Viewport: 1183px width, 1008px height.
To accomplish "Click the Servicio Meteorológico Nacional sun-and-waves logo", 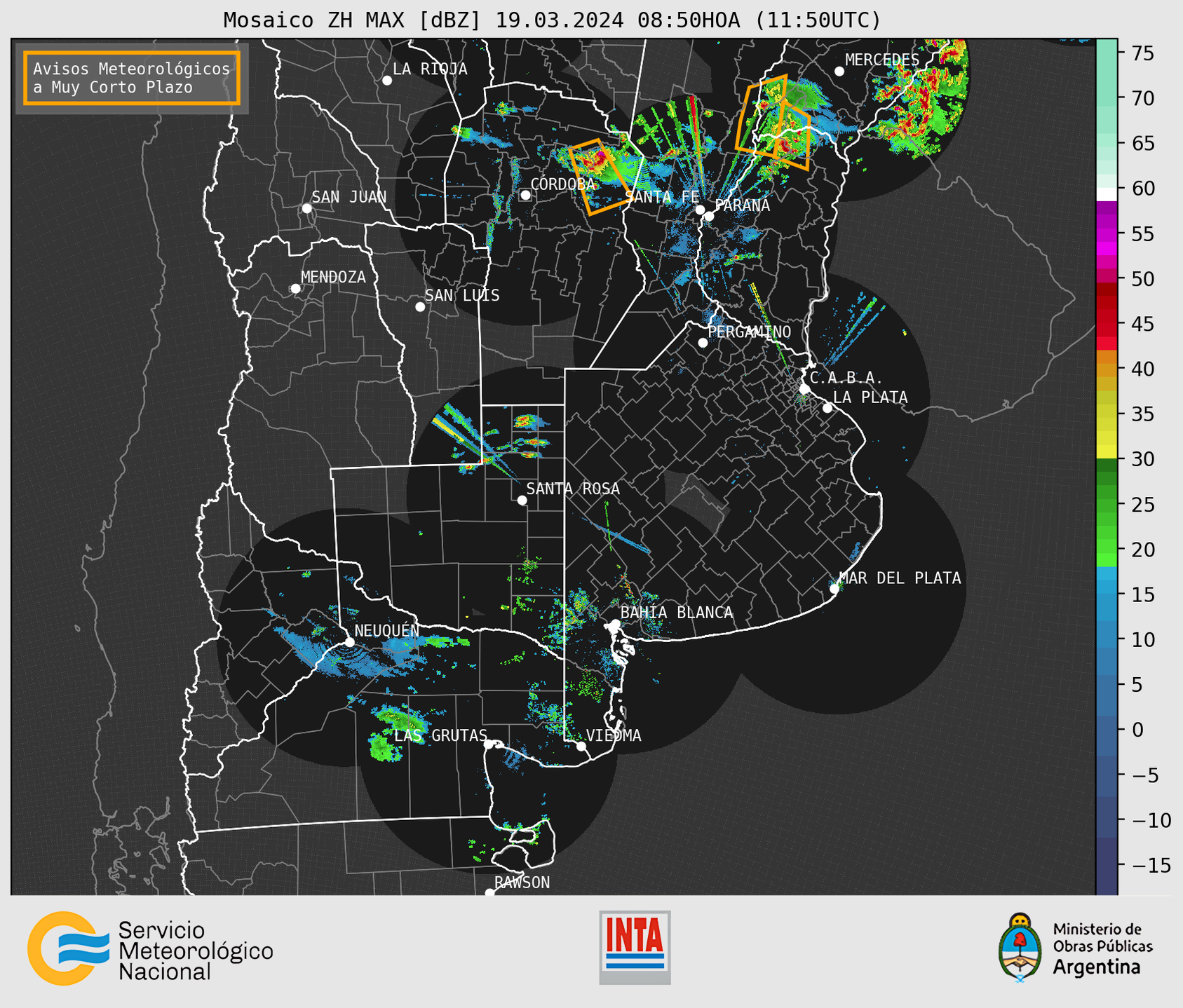I will pos(69,948).
